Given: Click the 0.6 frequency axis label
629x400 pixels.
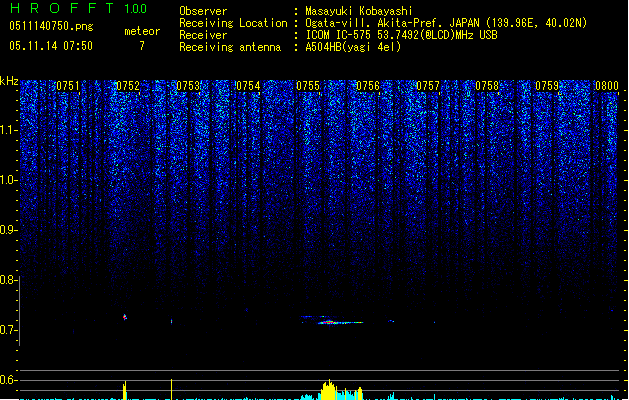Looking at the screenshot, I should tap(9, 380).
